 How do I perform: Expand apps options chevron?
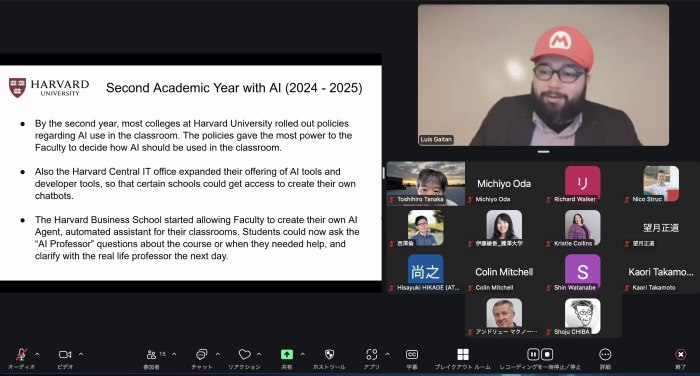tap(388, 354)
